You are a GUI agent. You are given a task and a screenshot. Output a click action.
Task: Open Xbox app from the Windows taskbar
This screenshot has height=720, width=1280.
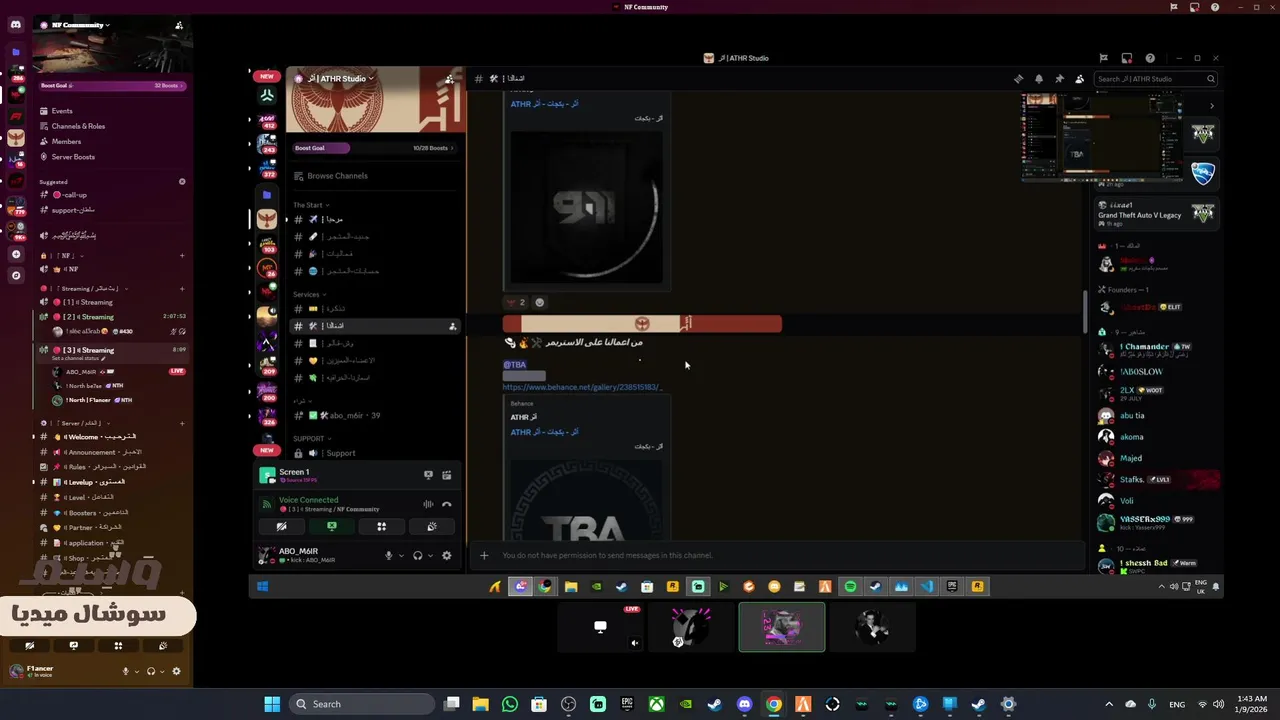pyautogui.click(x=657, y=704)
